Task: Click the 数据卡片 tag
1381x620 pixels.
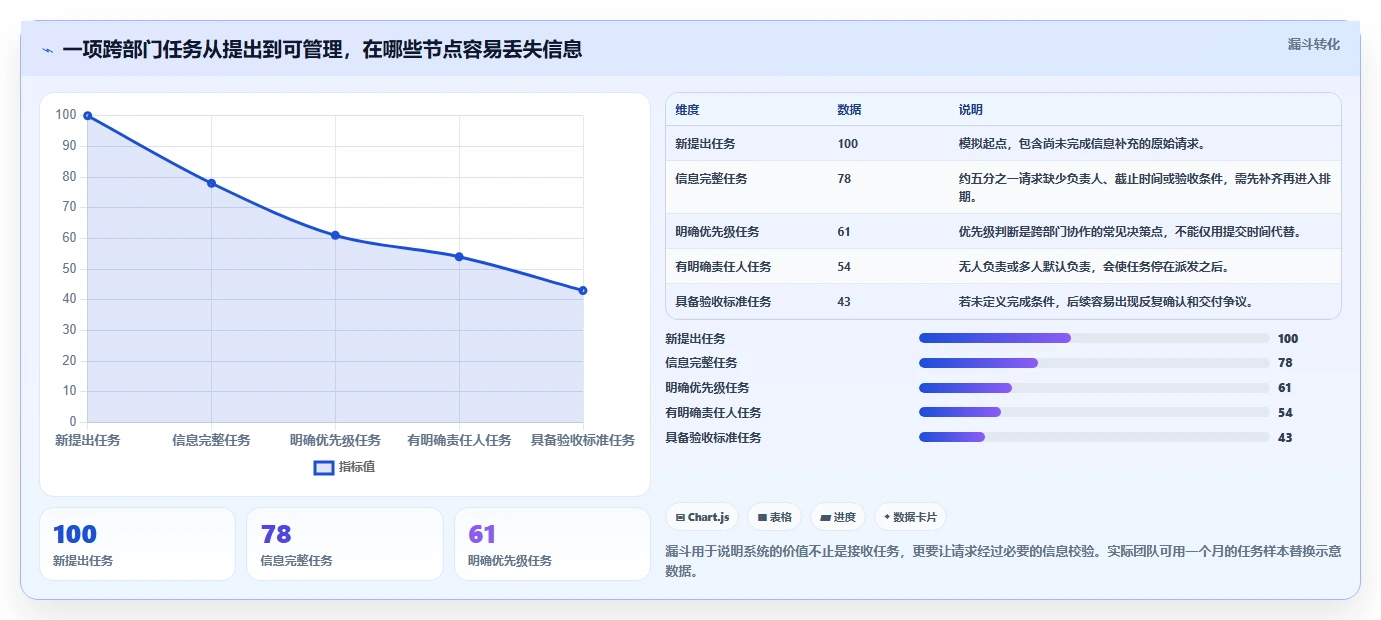Action: [x=910, y=517]
